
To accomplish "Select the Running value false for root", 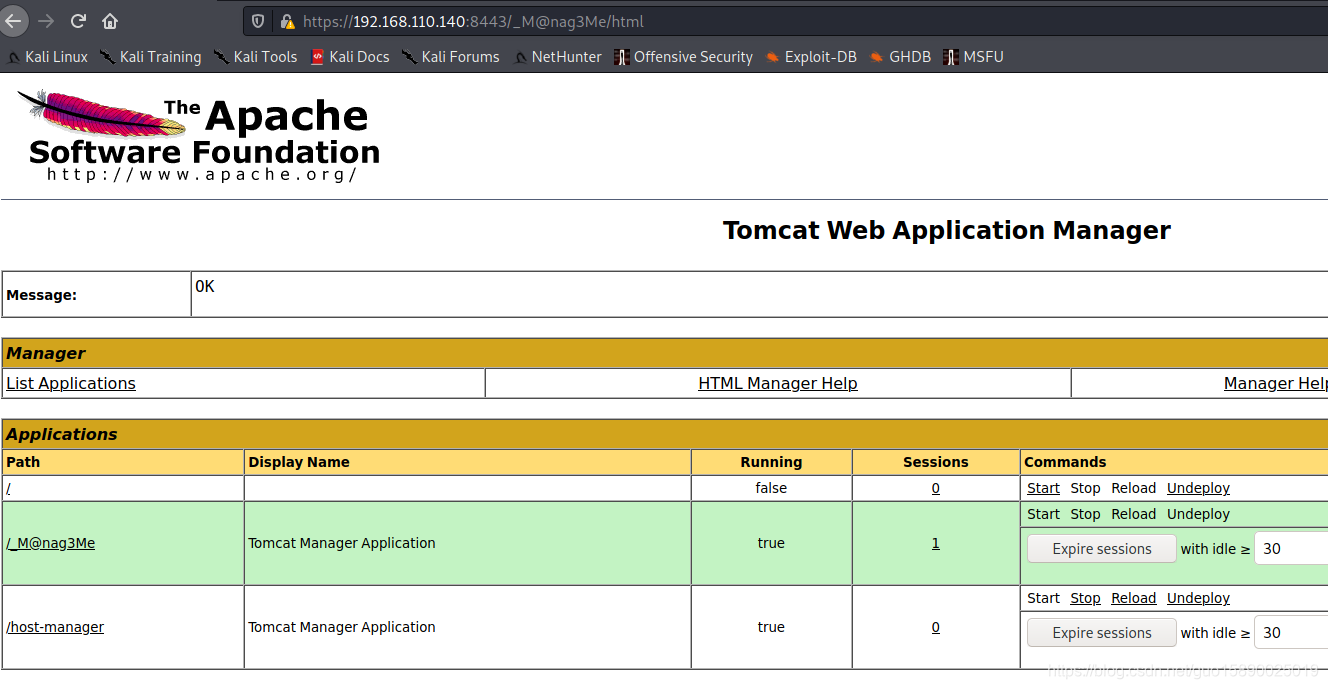I will coord(771,488).
